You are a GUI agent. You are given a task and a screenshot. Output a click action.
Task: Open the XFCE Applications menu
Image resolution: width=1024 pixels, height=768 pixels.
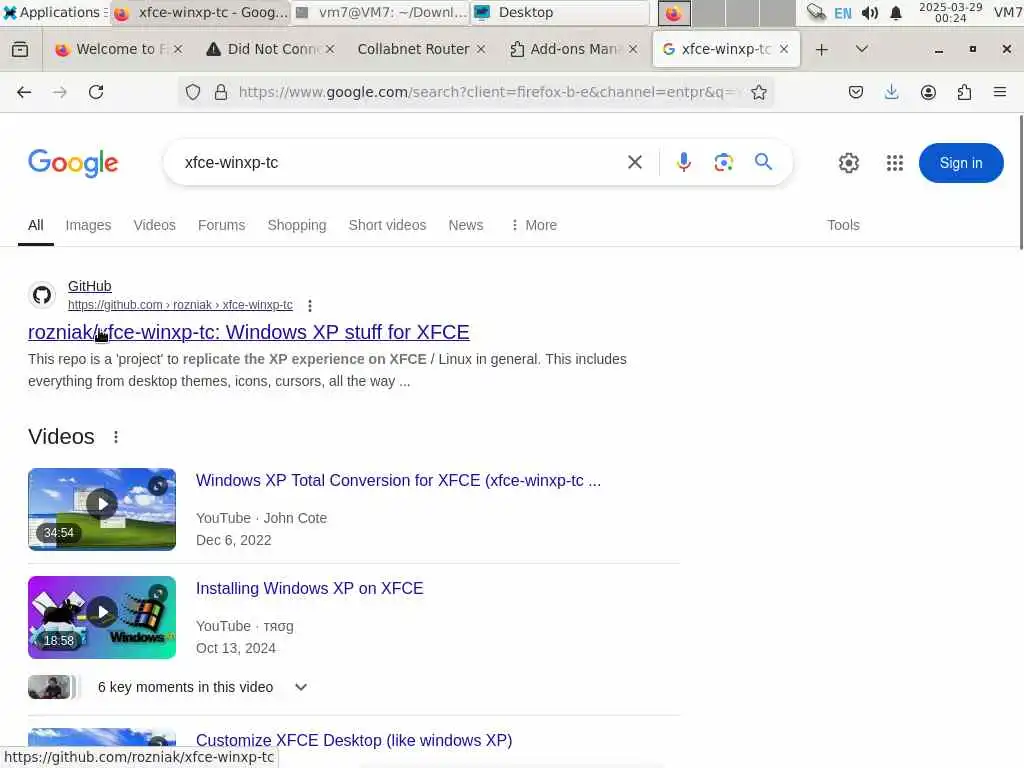pyautogui.click(x=55, y=12)
